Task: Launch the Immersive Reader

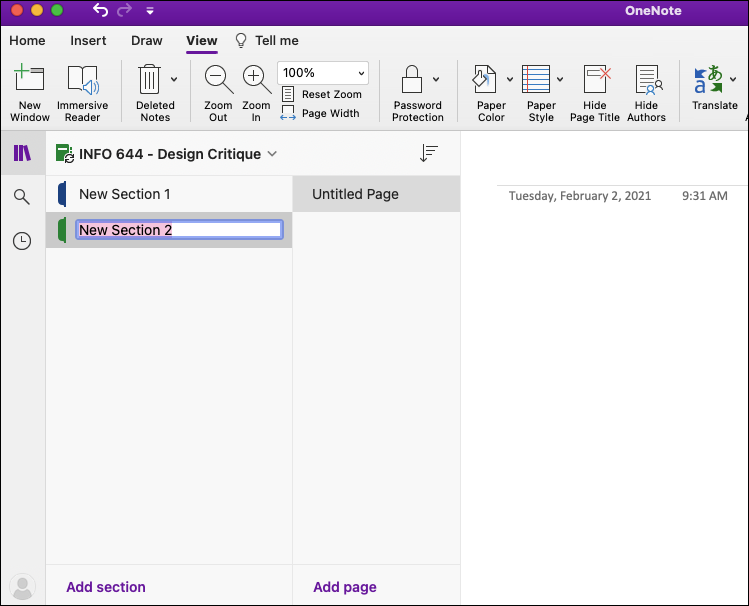Action: pyautogui.click(x=82, y=93)
